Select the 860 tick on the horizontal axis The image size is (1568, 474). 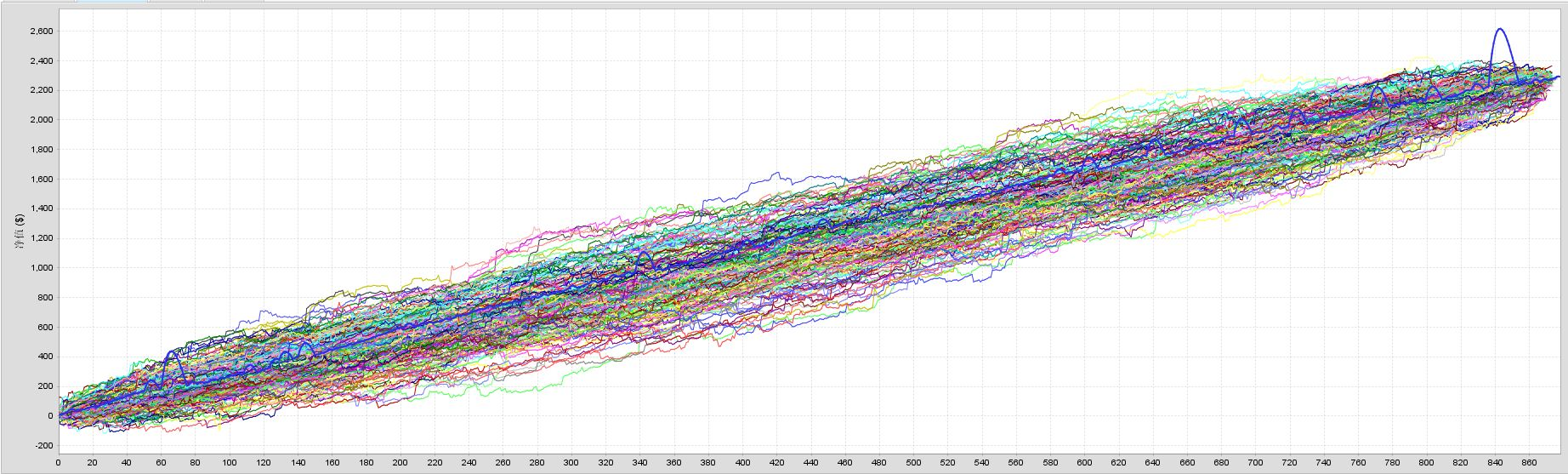click(x=1528, y=463)
